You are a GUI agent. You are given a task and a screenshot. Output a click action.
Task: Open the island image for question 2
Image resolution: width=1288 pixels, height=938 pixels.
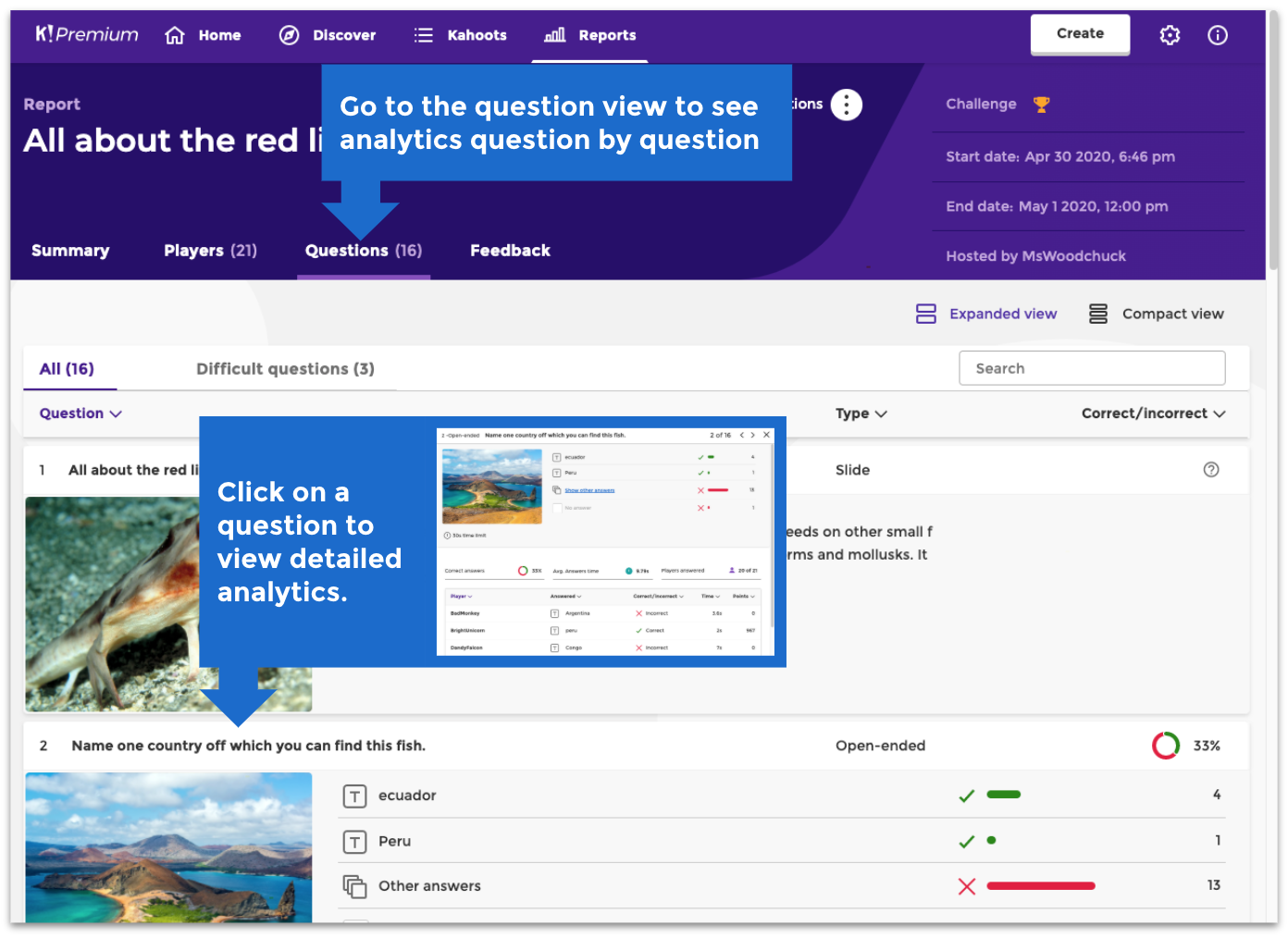point(168,847)
